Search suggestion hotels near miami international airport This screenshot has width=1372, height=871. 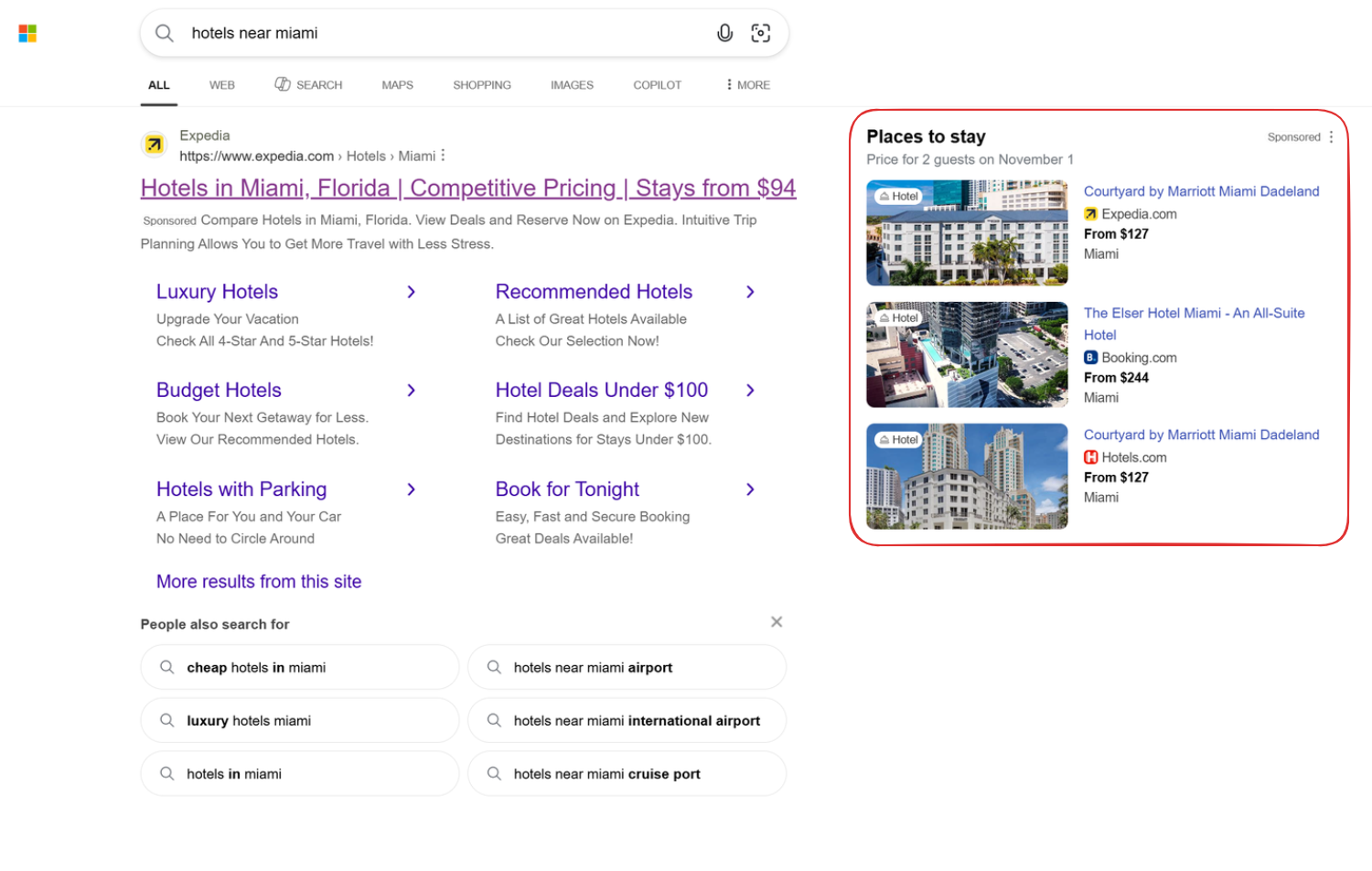(x=627, y=720)
